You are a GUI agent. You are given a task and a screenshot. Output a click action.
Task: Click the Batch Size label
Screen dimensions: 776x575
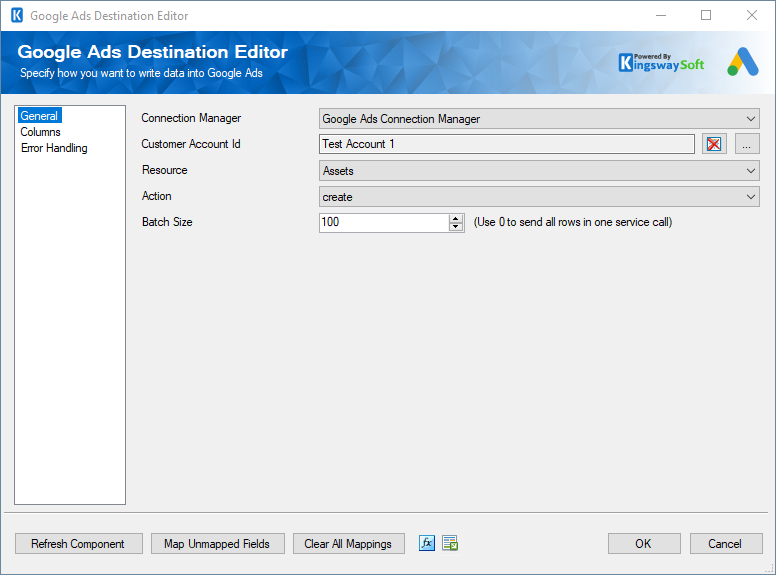(x=167, y=222)
